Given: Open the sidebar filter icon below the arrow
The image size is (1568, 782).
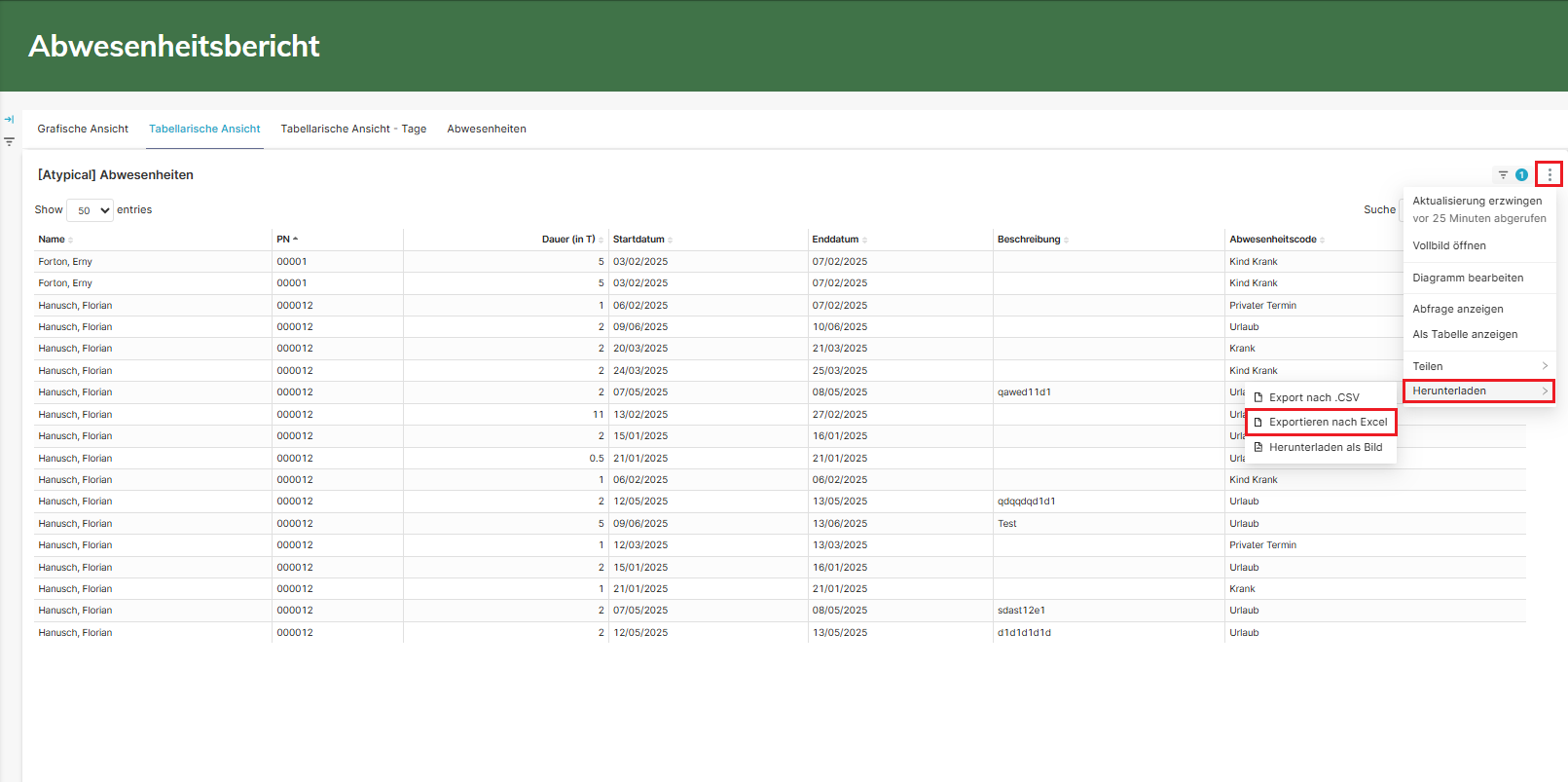Looking at the screenshot, I should point(9,141).
